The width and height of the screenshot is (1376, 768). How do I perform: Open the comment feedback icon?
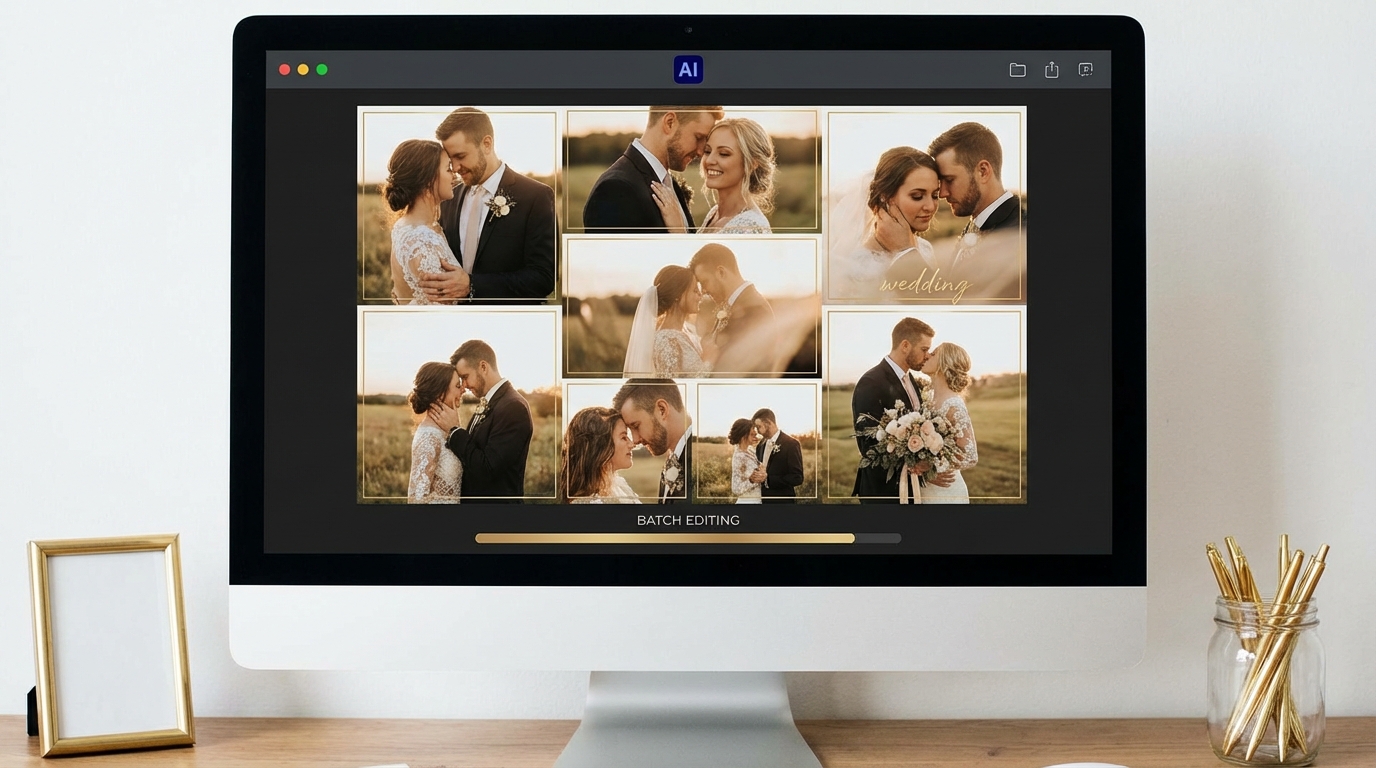[1085, 70]
